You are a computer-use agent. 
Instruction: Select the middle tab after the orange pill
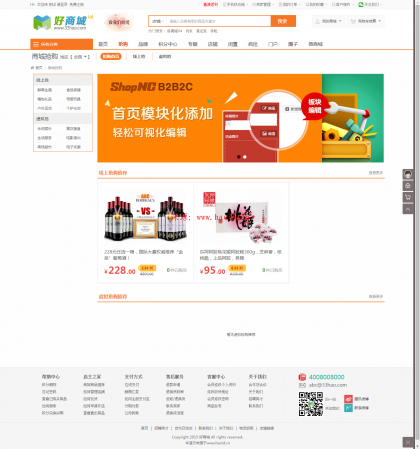point(139,57)
